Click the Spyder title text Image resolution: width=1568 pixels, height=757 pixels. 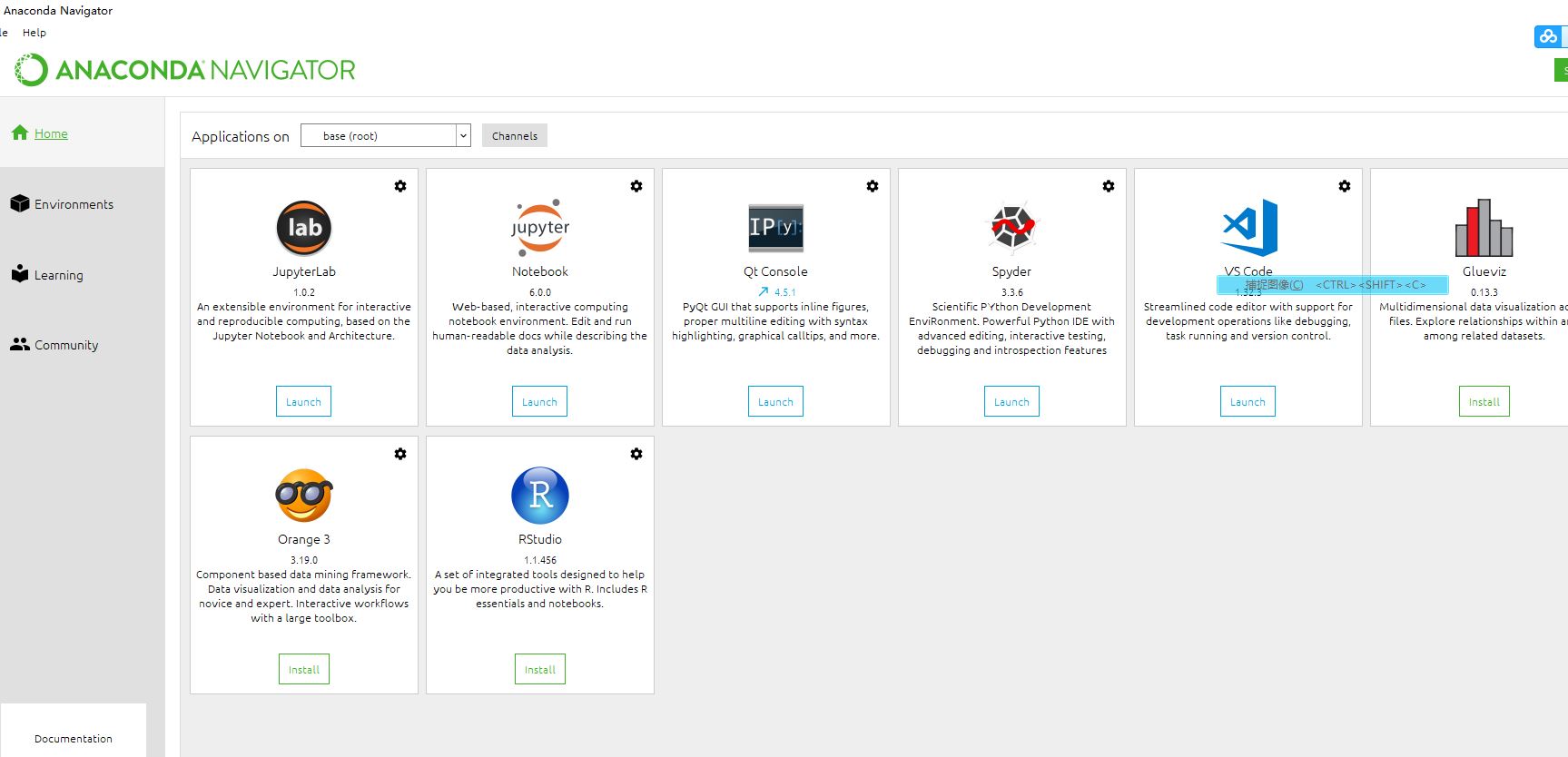pyautogui.click(x=1011, y=271)
